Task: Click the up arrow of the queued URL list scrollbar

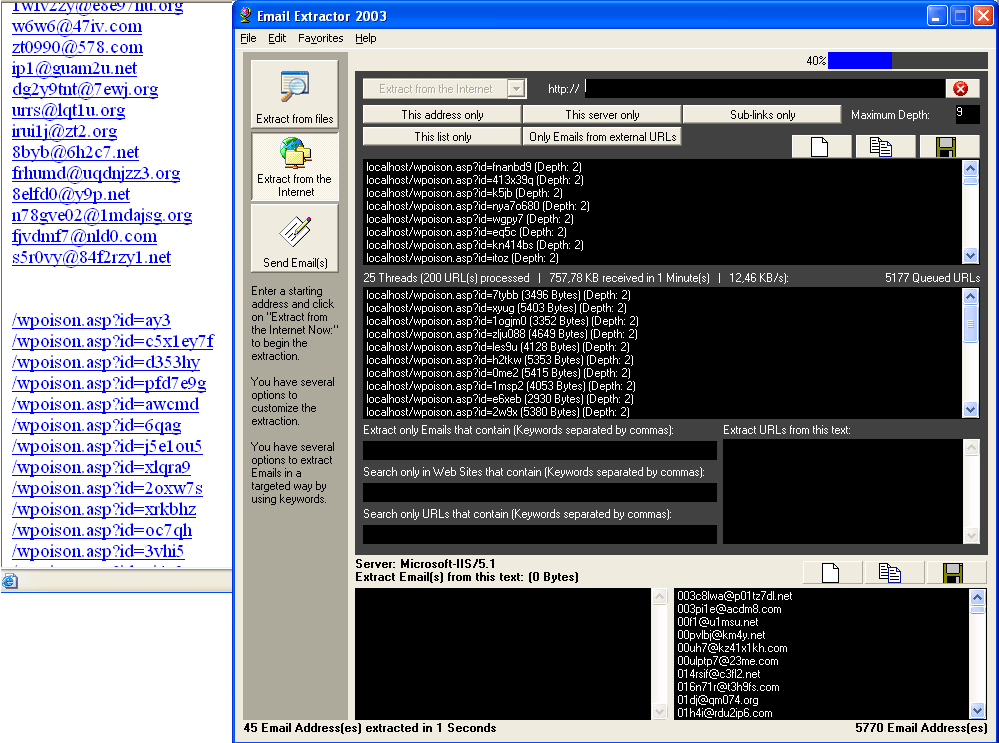Action: [970, 168]
